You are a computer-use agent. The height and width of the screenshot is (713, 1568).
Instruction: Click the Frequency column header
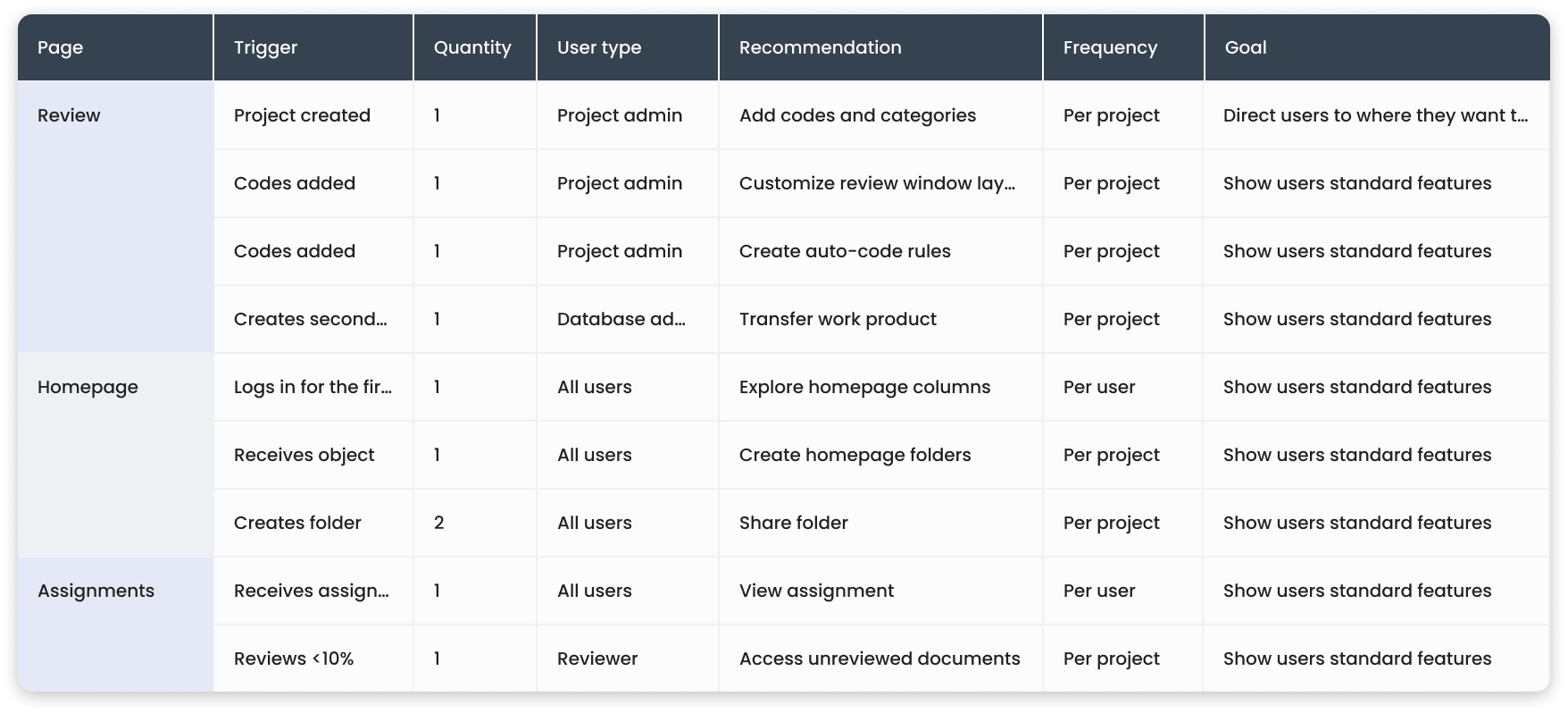(x=1123, y=47)
